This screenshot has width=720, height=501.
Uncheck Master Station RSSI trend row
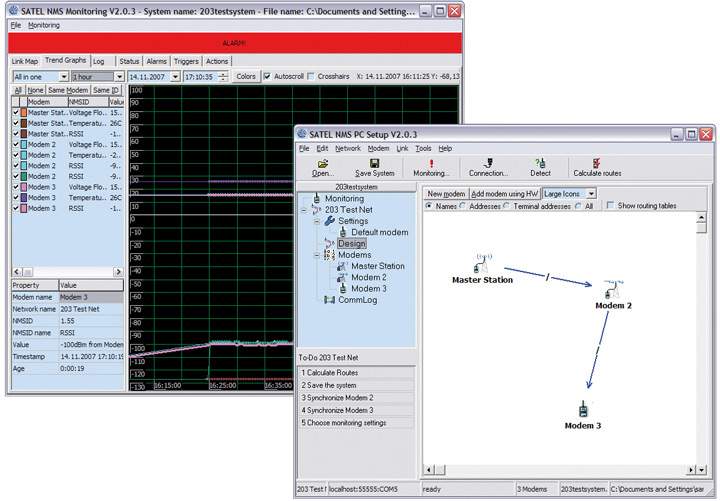[16, 134]
